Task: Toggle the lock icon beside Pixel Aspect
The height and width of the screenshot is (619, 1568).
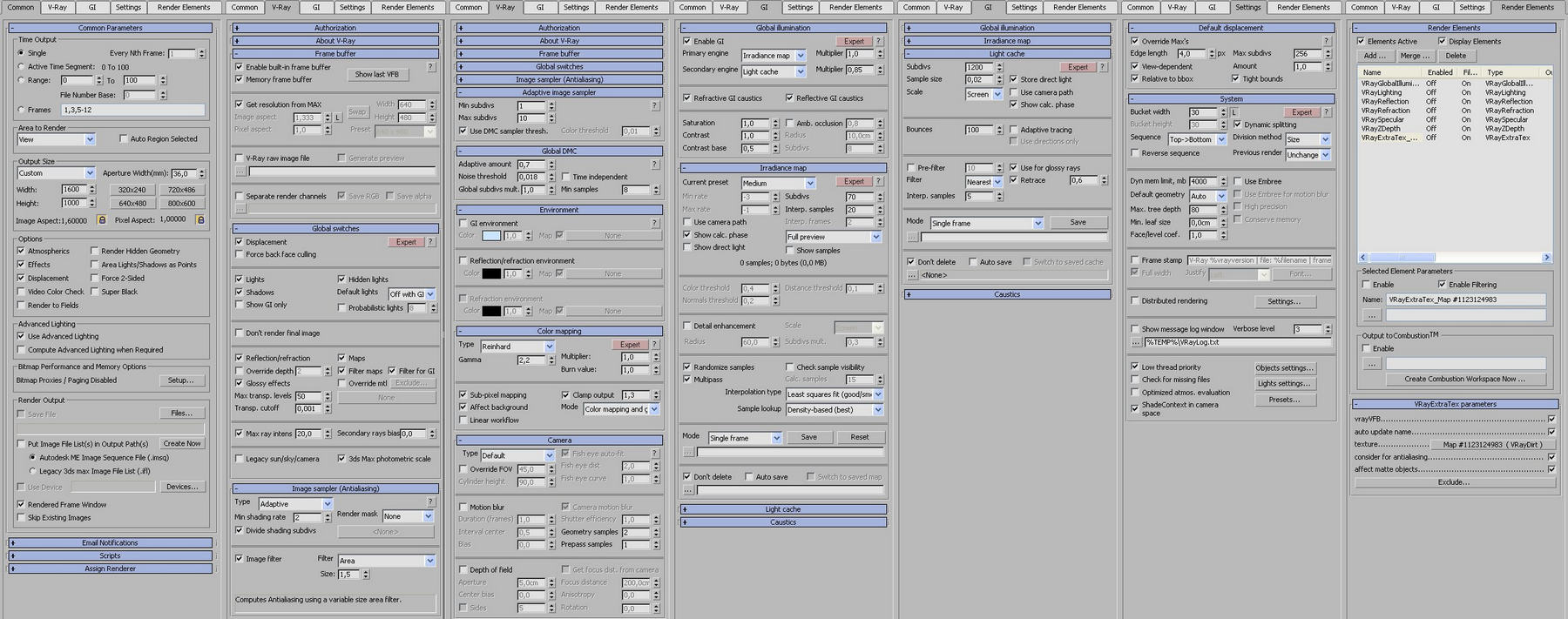Action: [200, 220]
